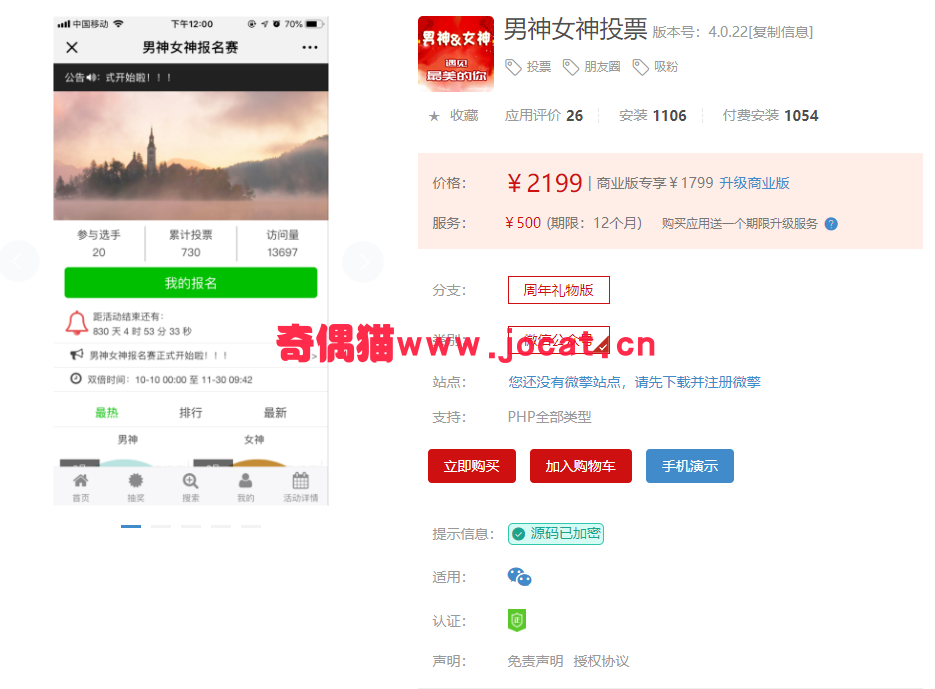Screen dimensions: 935x689
Task: Show next screenshot with right arrow
Action: pyautogui.click(x=363, y=261)
